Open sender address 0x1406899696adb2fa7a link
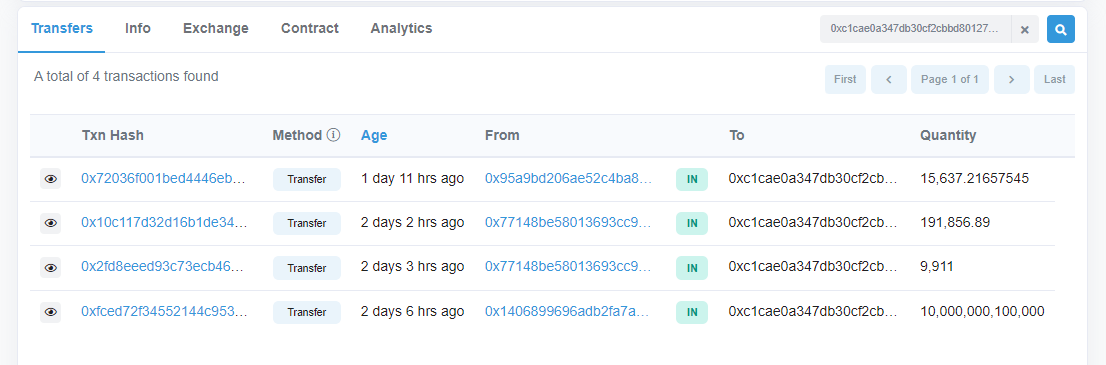Screen dimensions: 1106x365 pyautogui.click(x=569, y=311)
